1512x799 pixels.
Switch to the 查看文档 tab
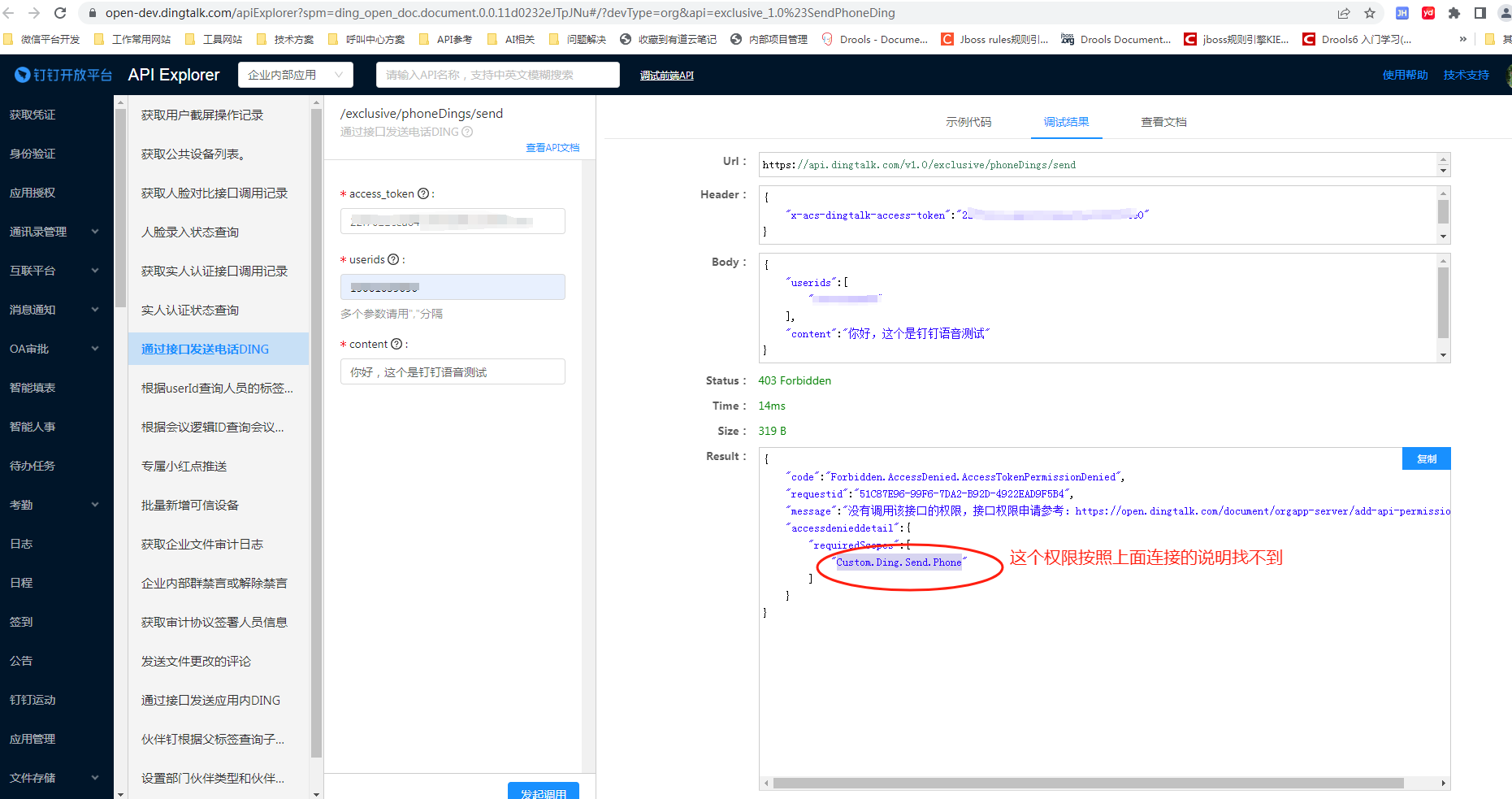[1163, 122]
